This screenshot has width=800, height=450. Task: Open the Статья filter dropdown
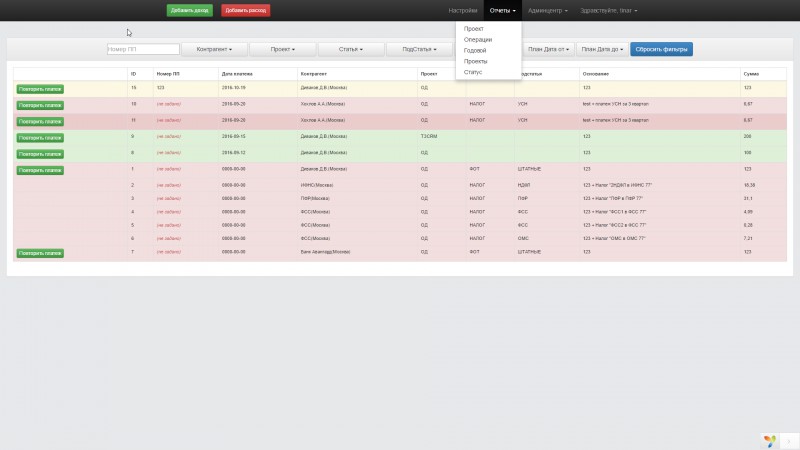pyautogui.click(x=351, y=49)
